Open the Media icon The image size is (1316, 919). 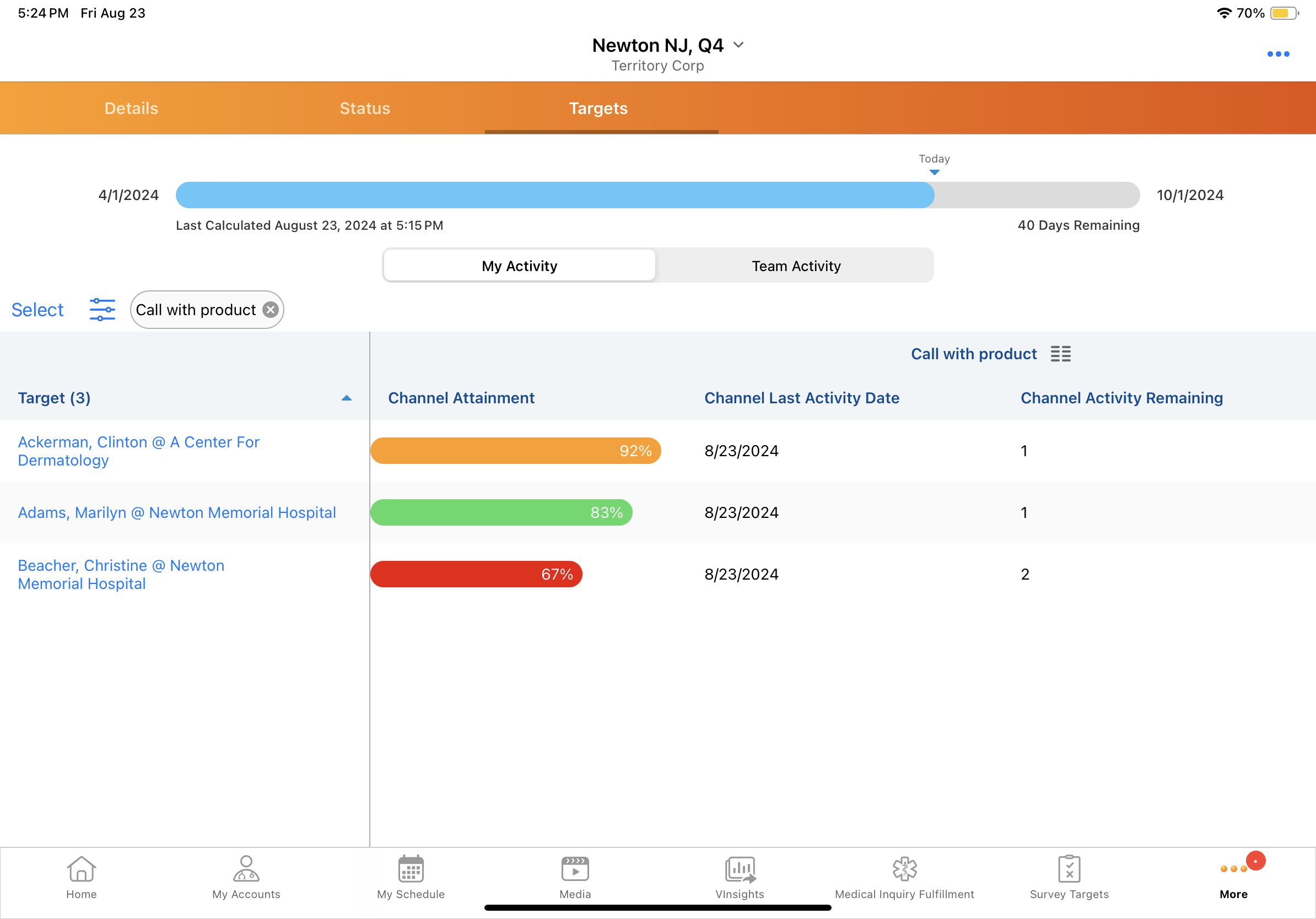tap(575, 870)
